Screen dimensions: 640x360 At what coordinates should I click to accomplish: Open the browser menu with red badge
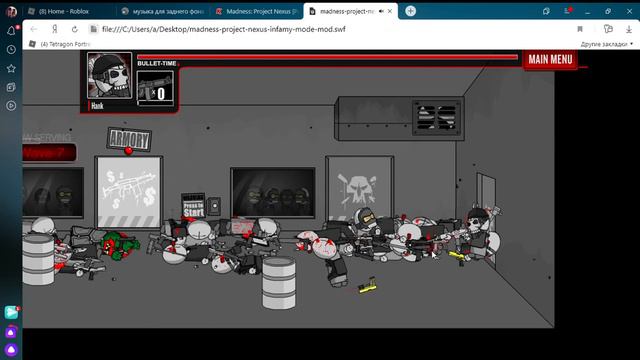[568, 11]
